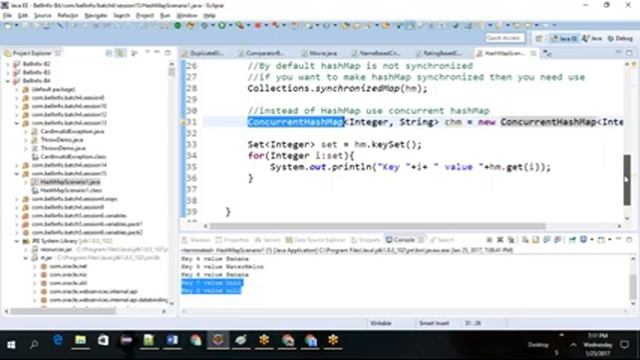Screen dimensions: 640x360
Task: Switch to the Debug perspective
Action: (620, 38)
